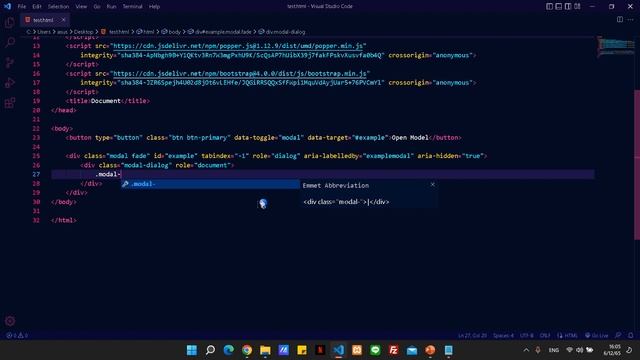Open the bootstrap.min.js CDN link
Image resolution: width=640 pixels, height=360 pixels.
pyautogui.click(x=240, y=73)
